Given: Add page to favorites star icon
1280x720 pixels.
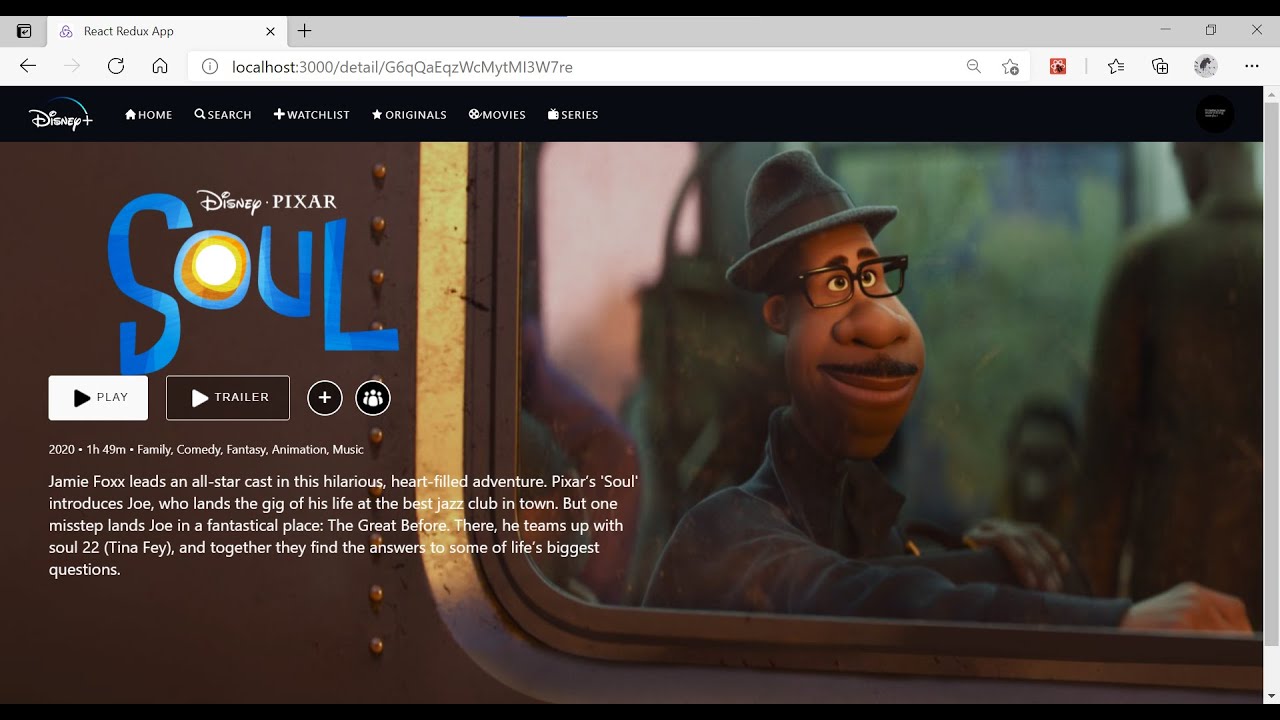Looking at the screenshot, I should click(x=1010, y=67).
